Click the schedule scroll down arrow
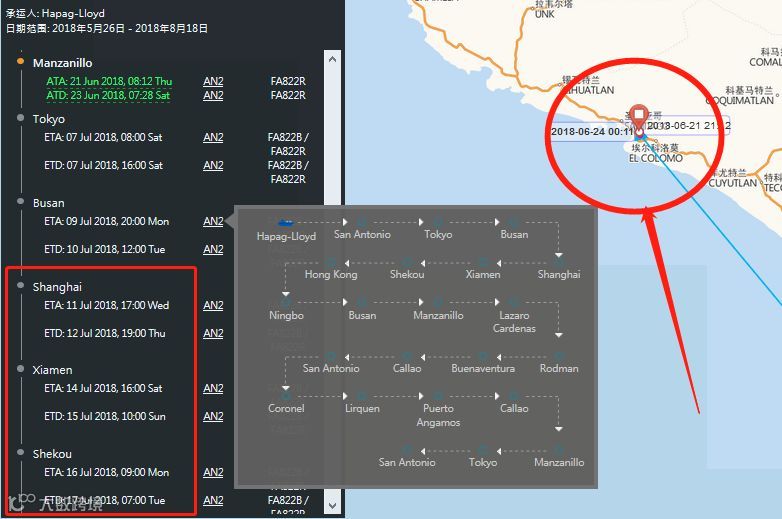Viewport: 782px width, 519px height. pos(333,506)
